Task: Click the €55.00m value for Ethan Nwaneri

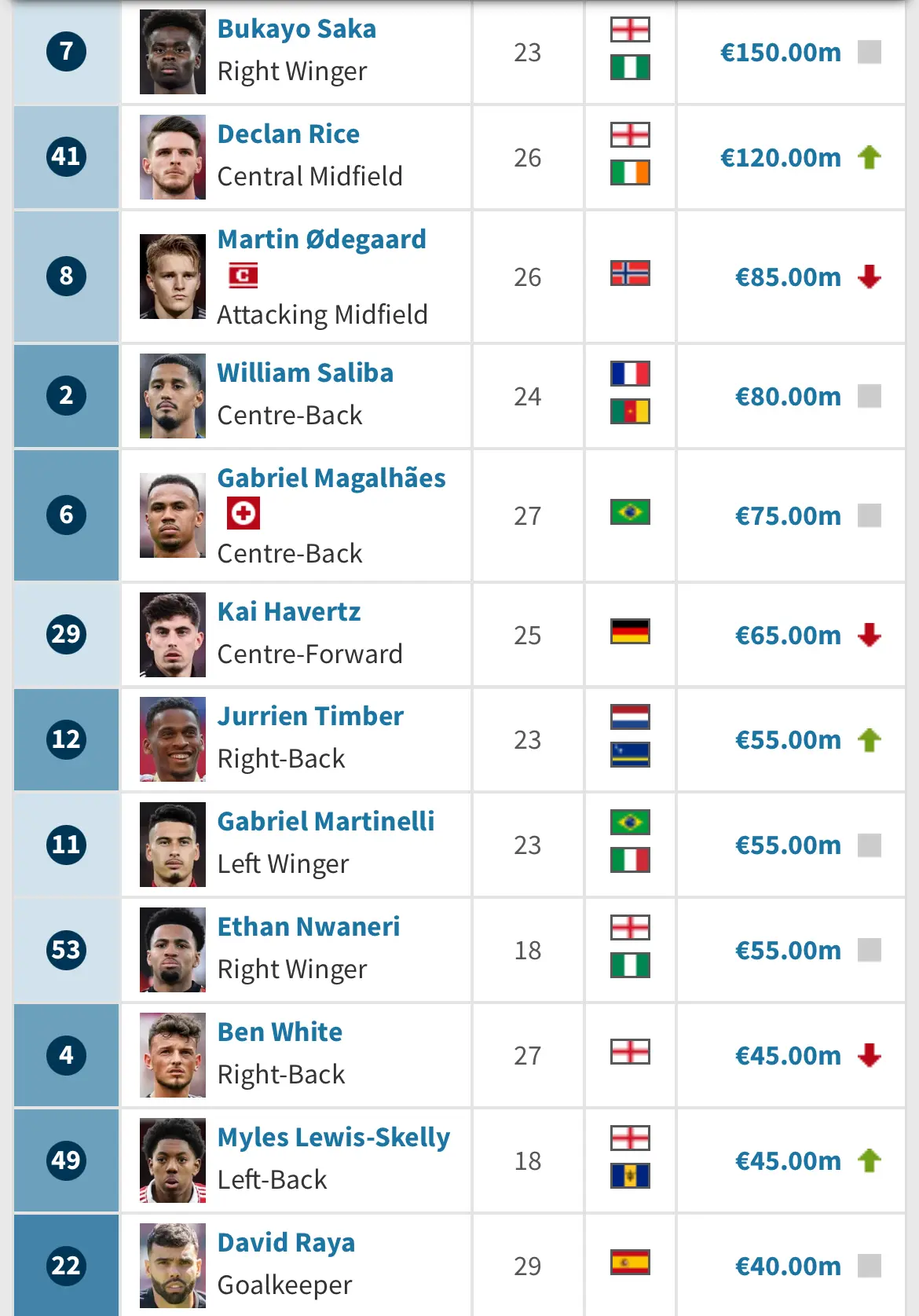Action: pyautogui.click(x=788, y=950)
